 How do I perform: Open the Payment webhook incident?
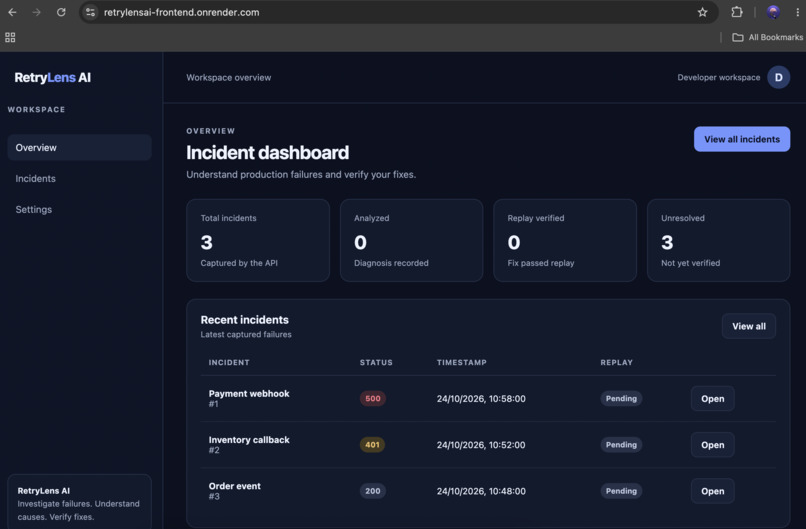click(712, 398)
